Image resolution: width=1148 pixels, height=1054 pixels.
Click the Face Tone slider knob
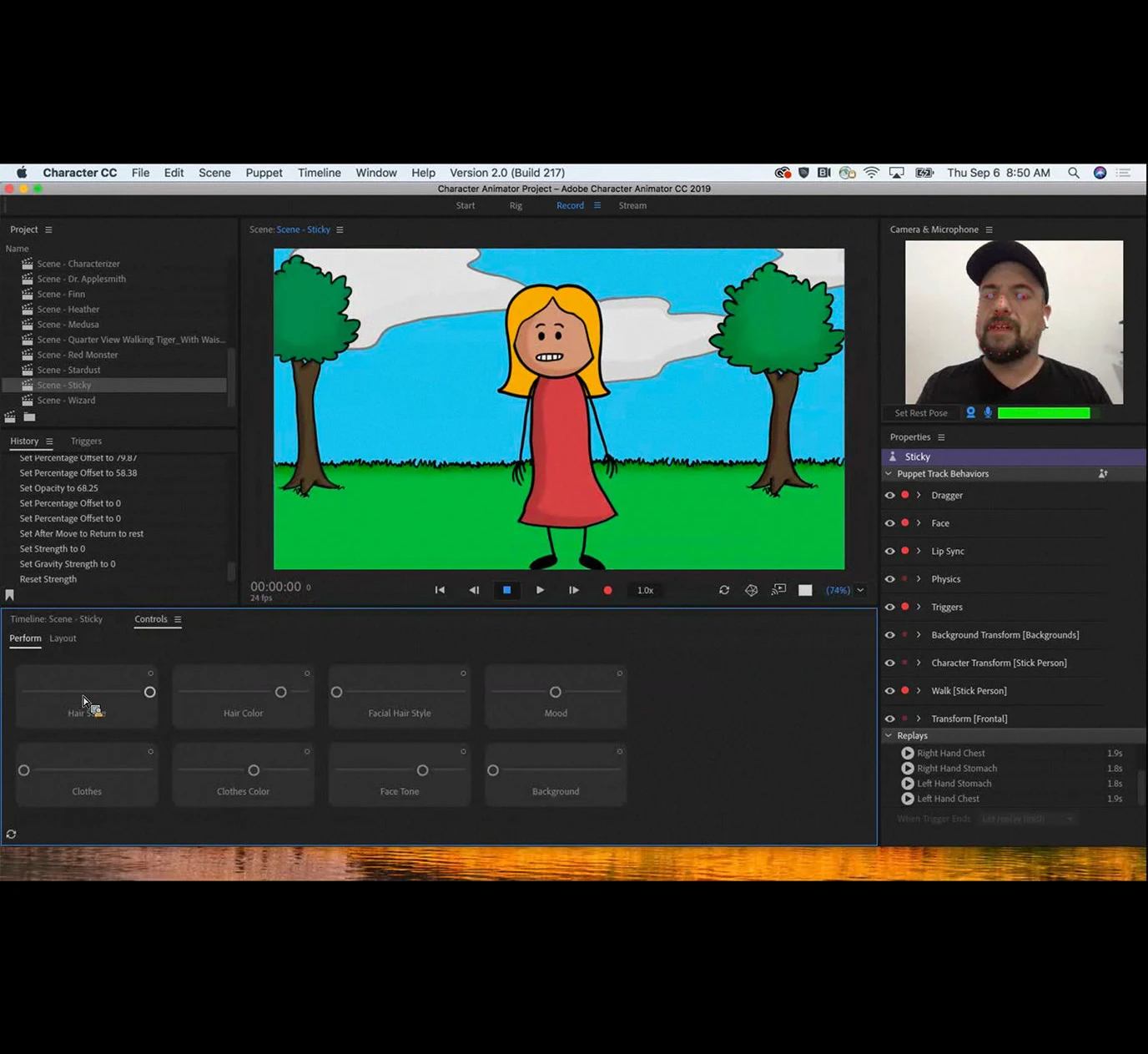[423, 770]
